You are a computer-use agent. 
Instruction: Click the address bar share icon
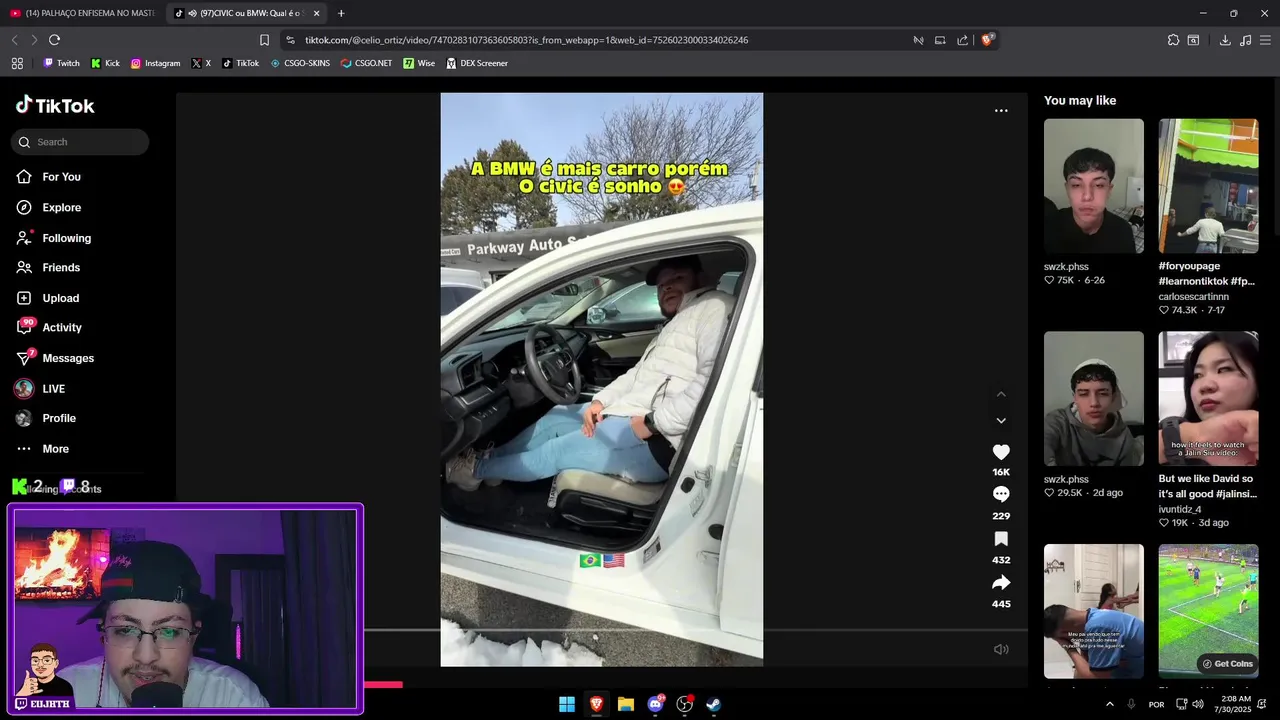click(962, 40)
